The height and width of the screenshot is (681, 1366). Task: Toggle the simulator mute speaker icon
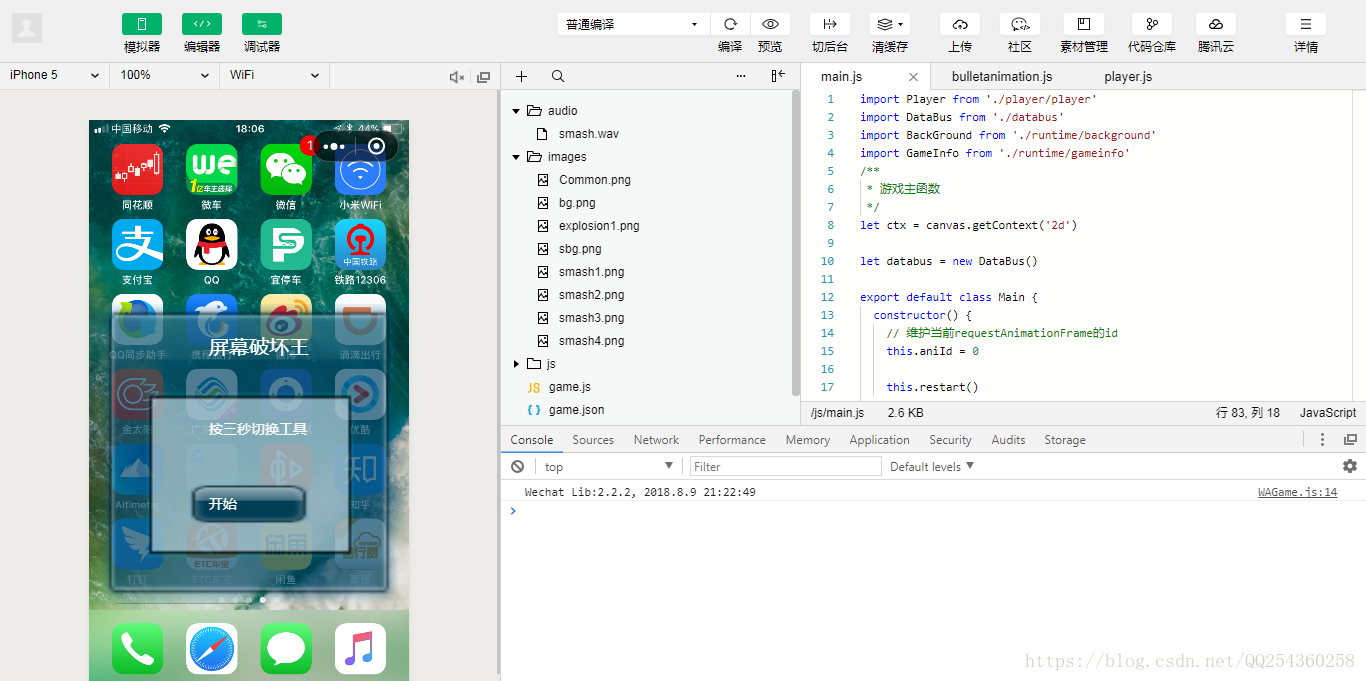pyautogui.click(x=457, y=76)
